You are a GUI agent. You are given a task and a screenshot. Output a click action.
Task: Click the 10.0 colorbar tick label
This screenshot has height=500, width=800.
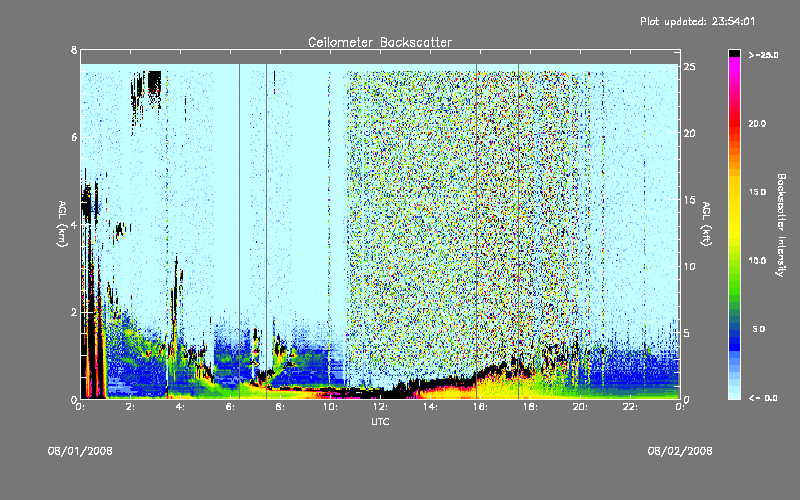click(x=757, y=261)
